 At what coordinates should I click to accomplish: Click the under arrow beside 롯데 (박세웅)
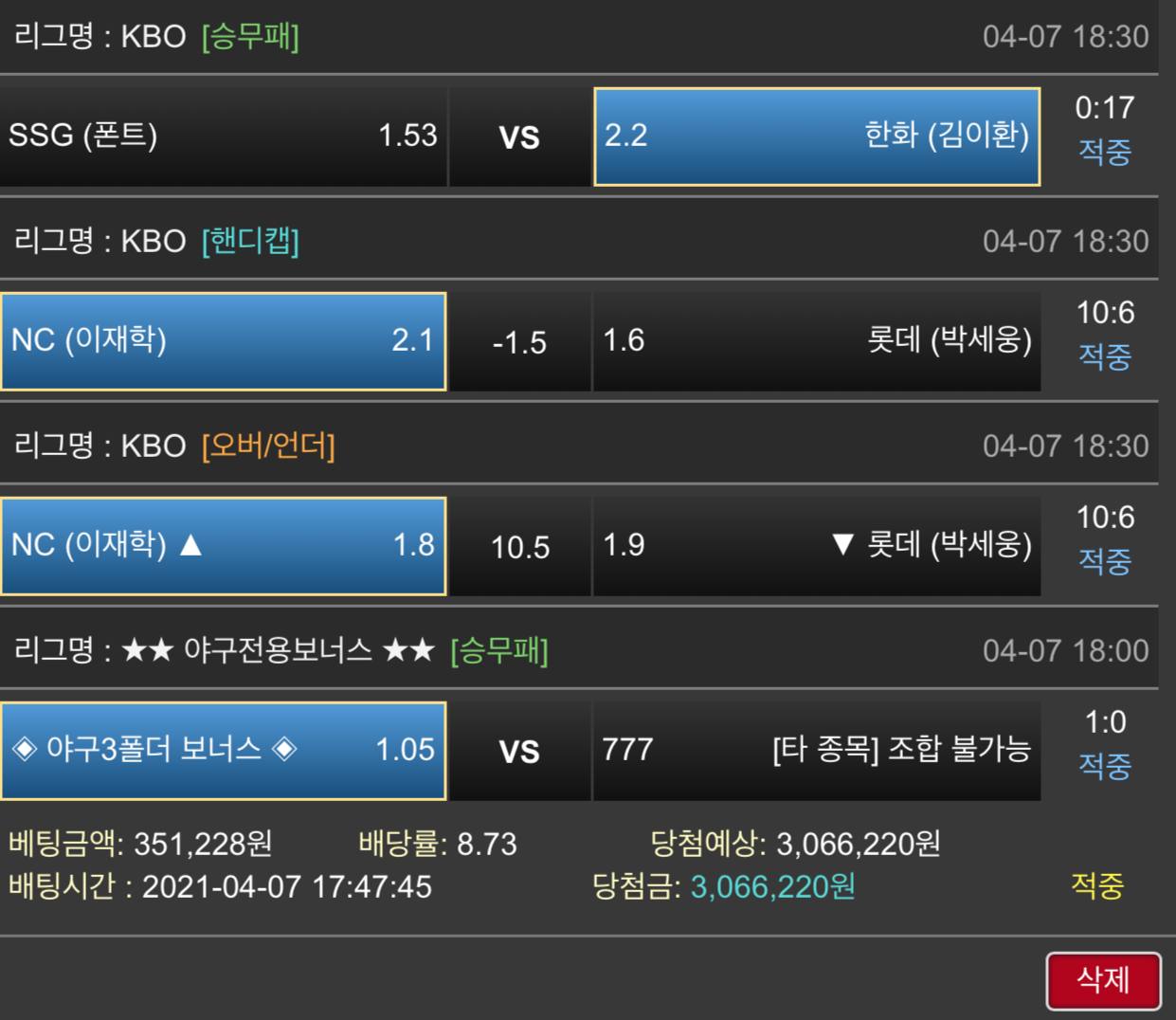coord(842,545)
